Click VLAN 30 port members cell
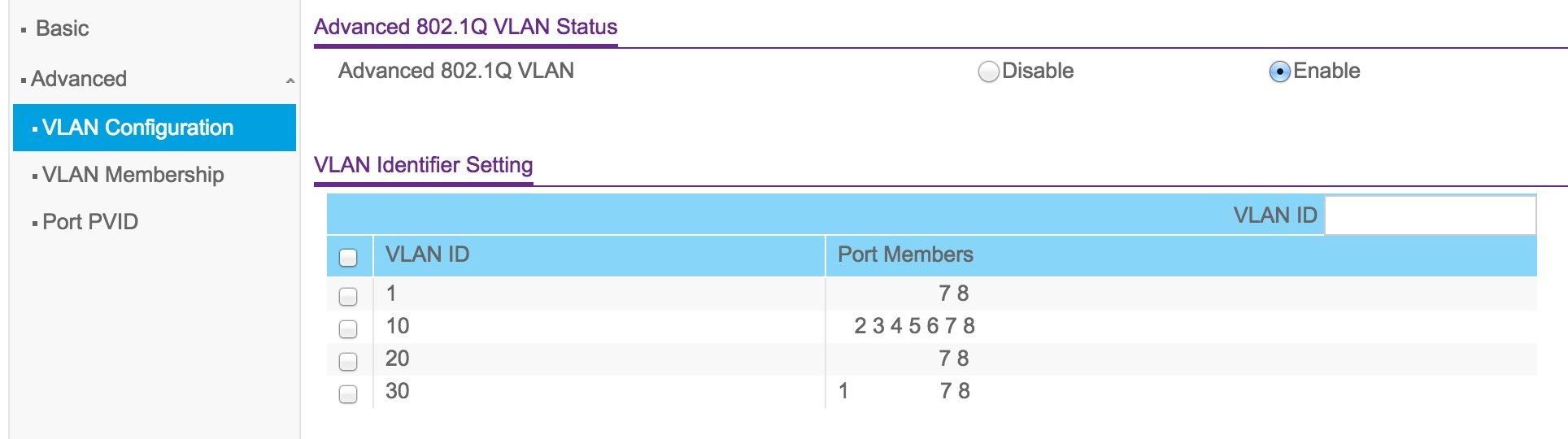The width and height of the screenshot is (1568, 439). pyautogui.click(x=1181, y=391)
